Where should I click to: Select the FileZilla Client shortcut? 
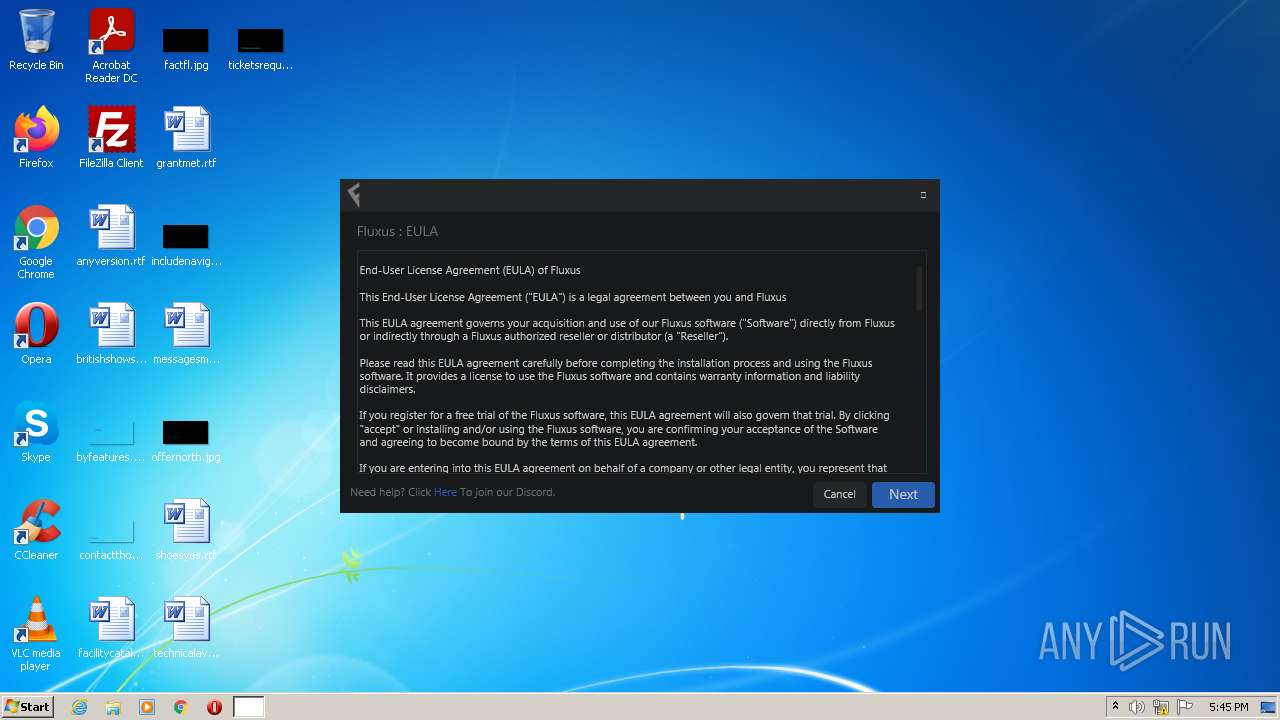click(111, 138)
